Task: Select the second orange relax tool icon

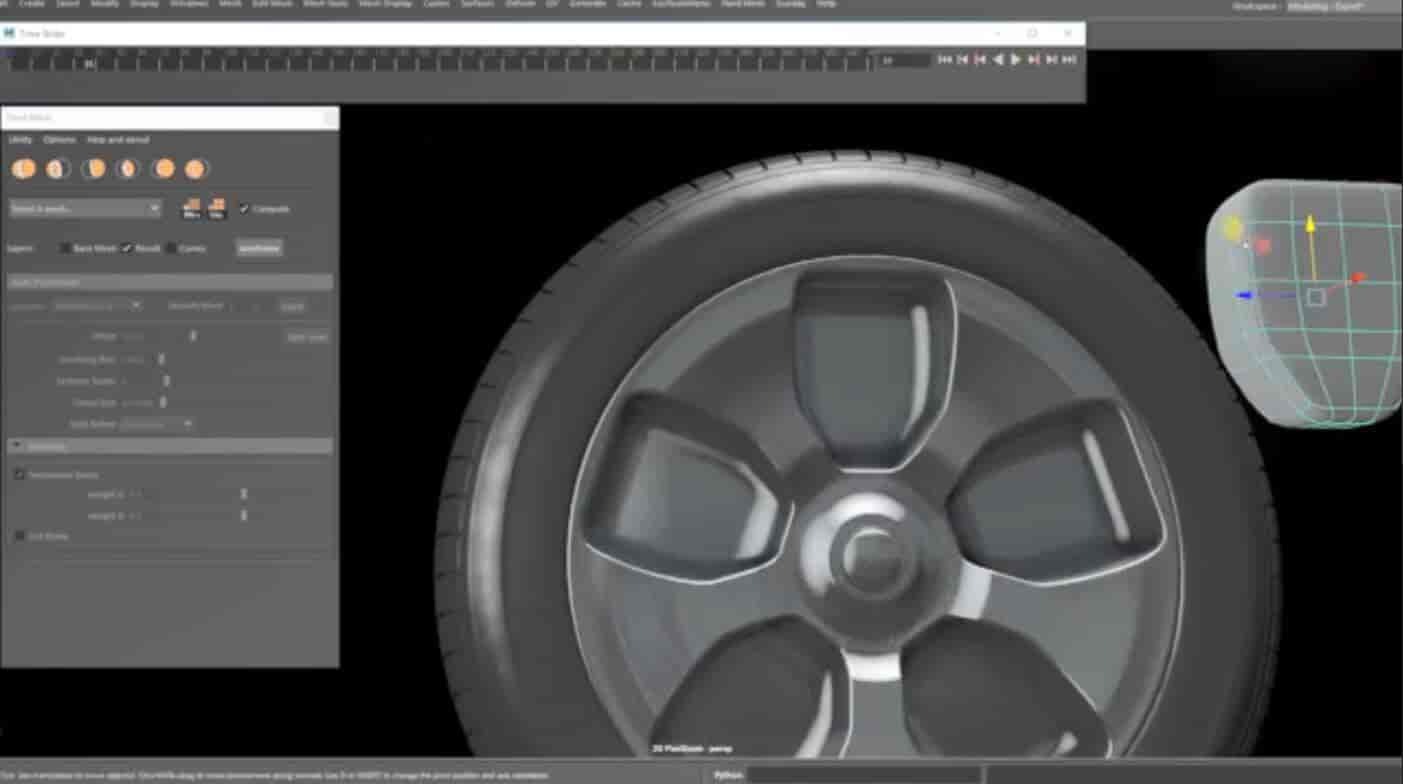Action: point(56,168)
